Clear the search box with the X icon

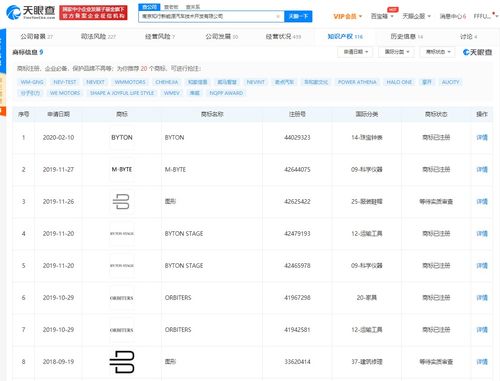[278, 16]
